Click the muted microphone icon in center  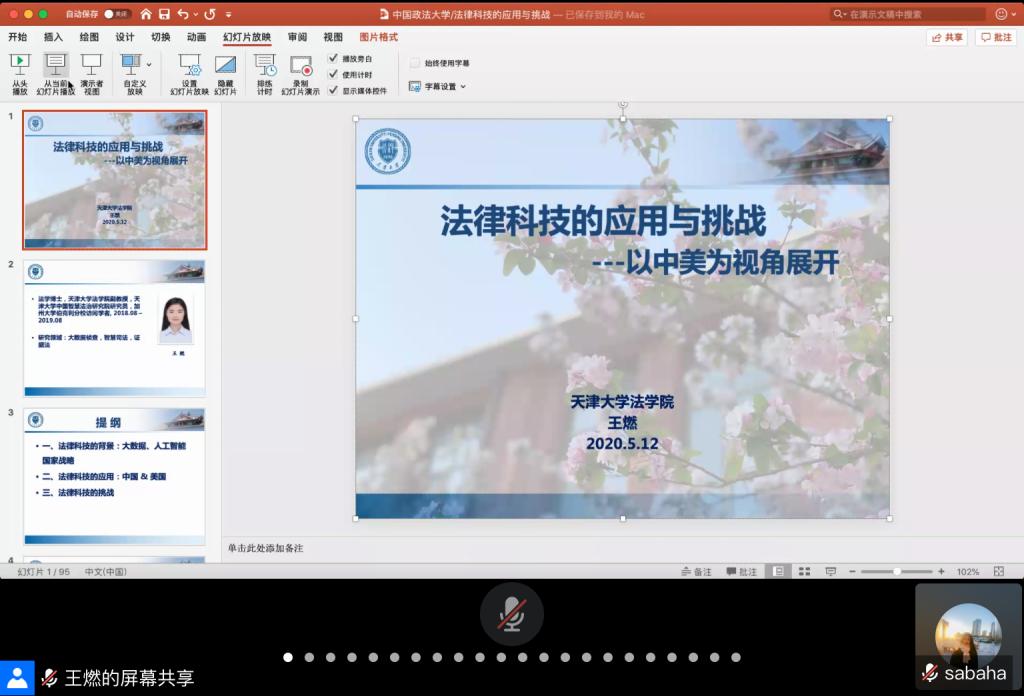coord(511,614)
